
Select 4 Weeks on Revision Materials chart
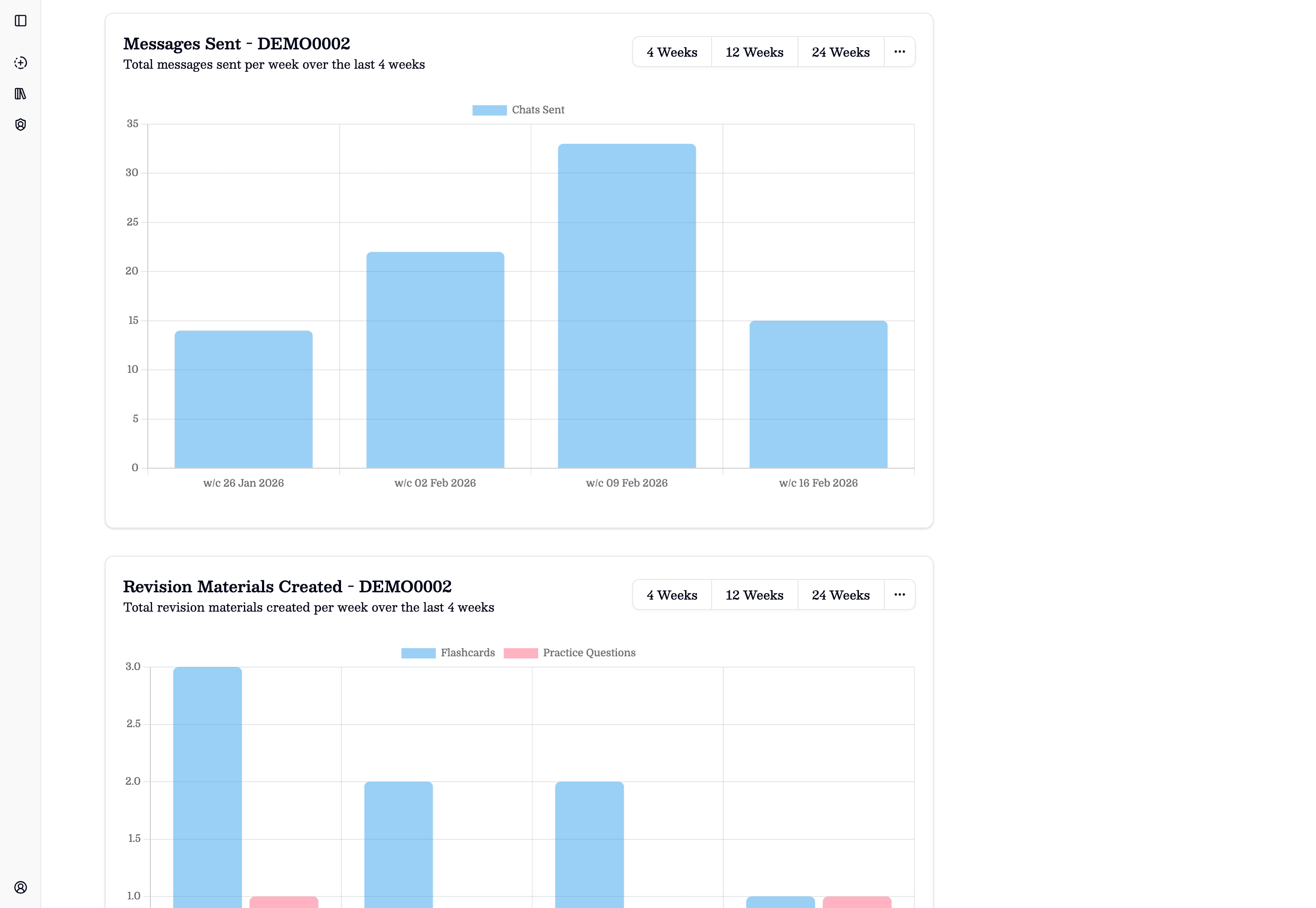point(671,595)
